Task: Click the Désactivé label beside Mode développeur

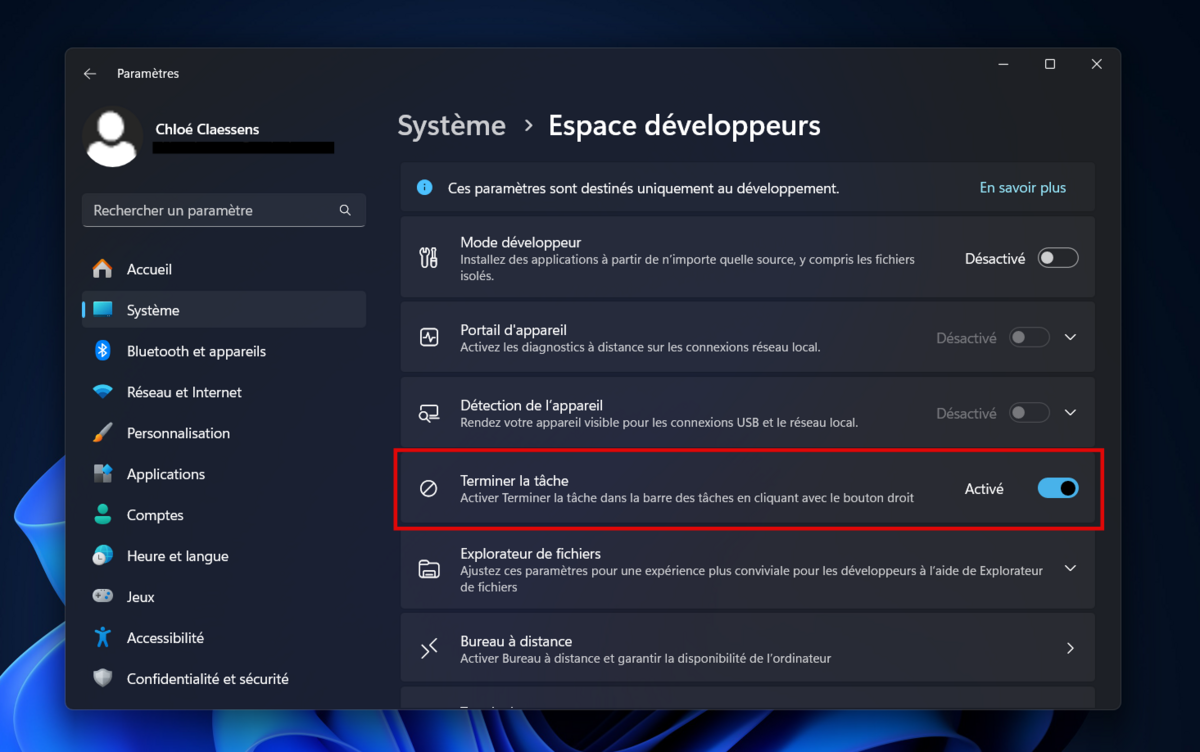Action: click(x=995, y=258)
